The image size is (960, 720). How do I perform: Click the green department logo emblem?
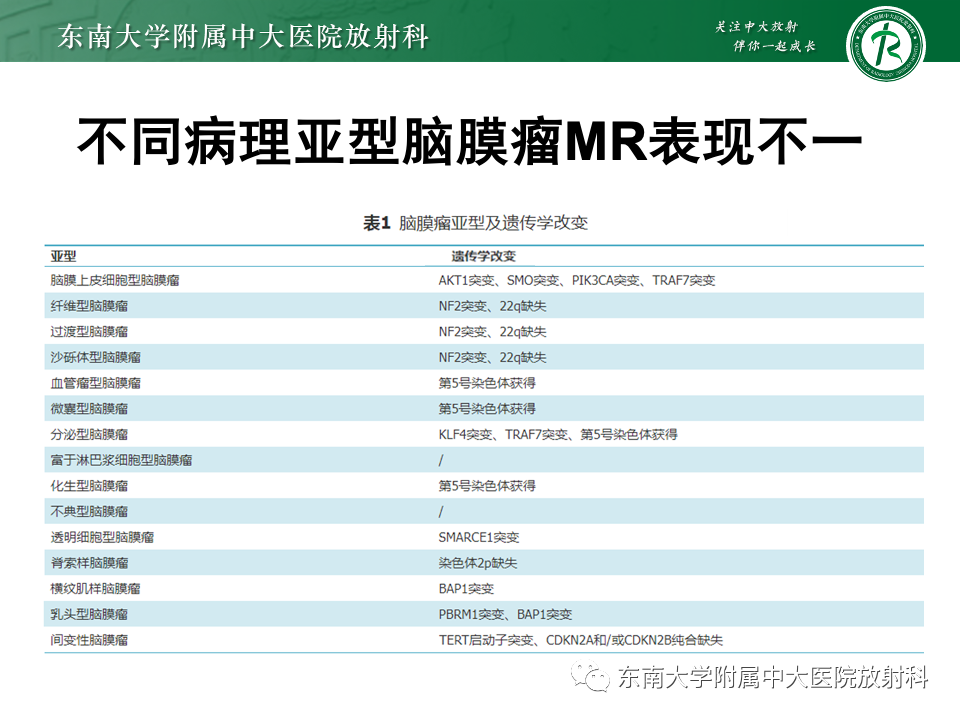pos(885,44)
